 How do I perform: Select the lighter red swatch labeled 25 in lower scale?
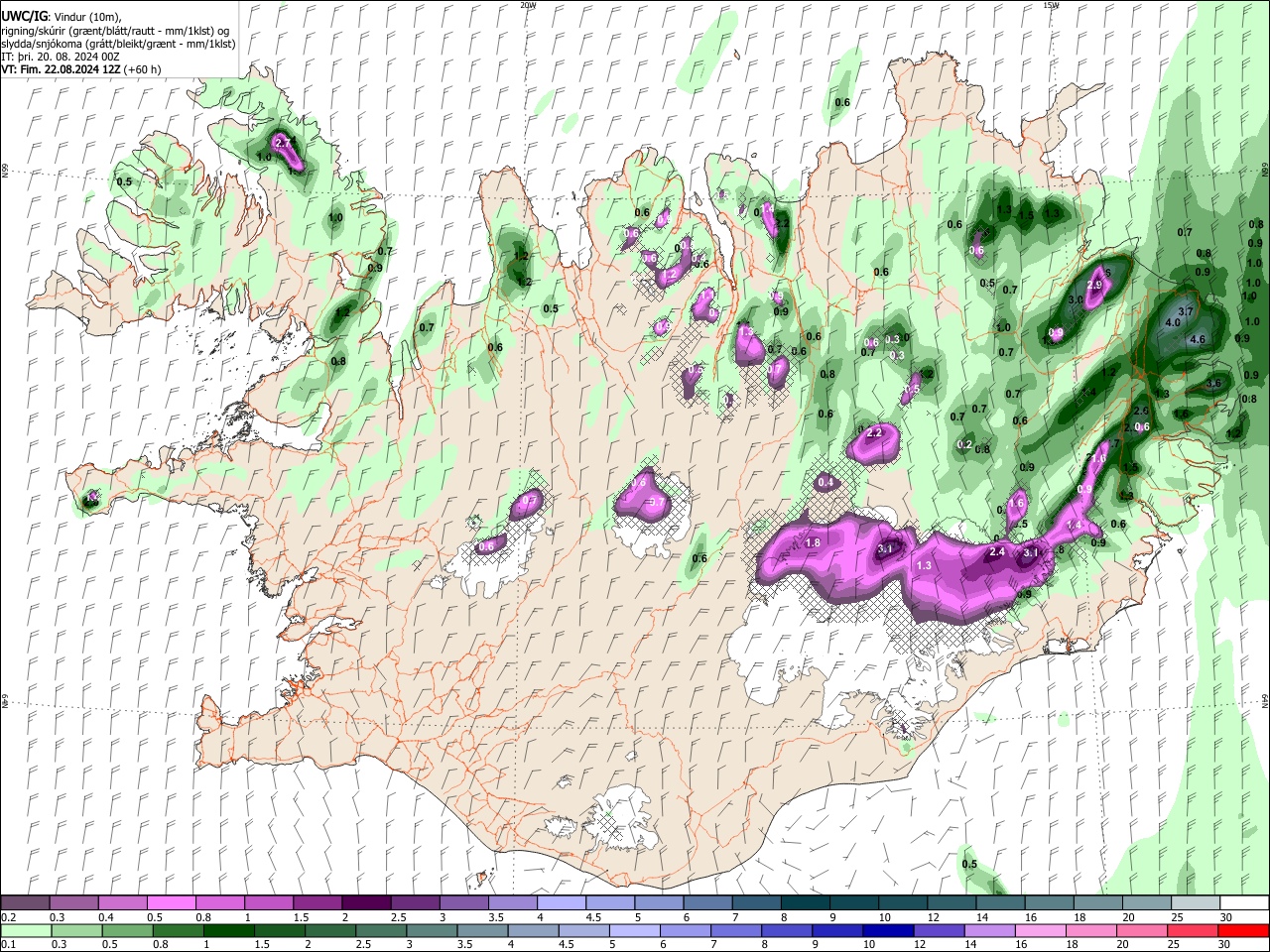pyautogui.click(x=1193, y=930)
